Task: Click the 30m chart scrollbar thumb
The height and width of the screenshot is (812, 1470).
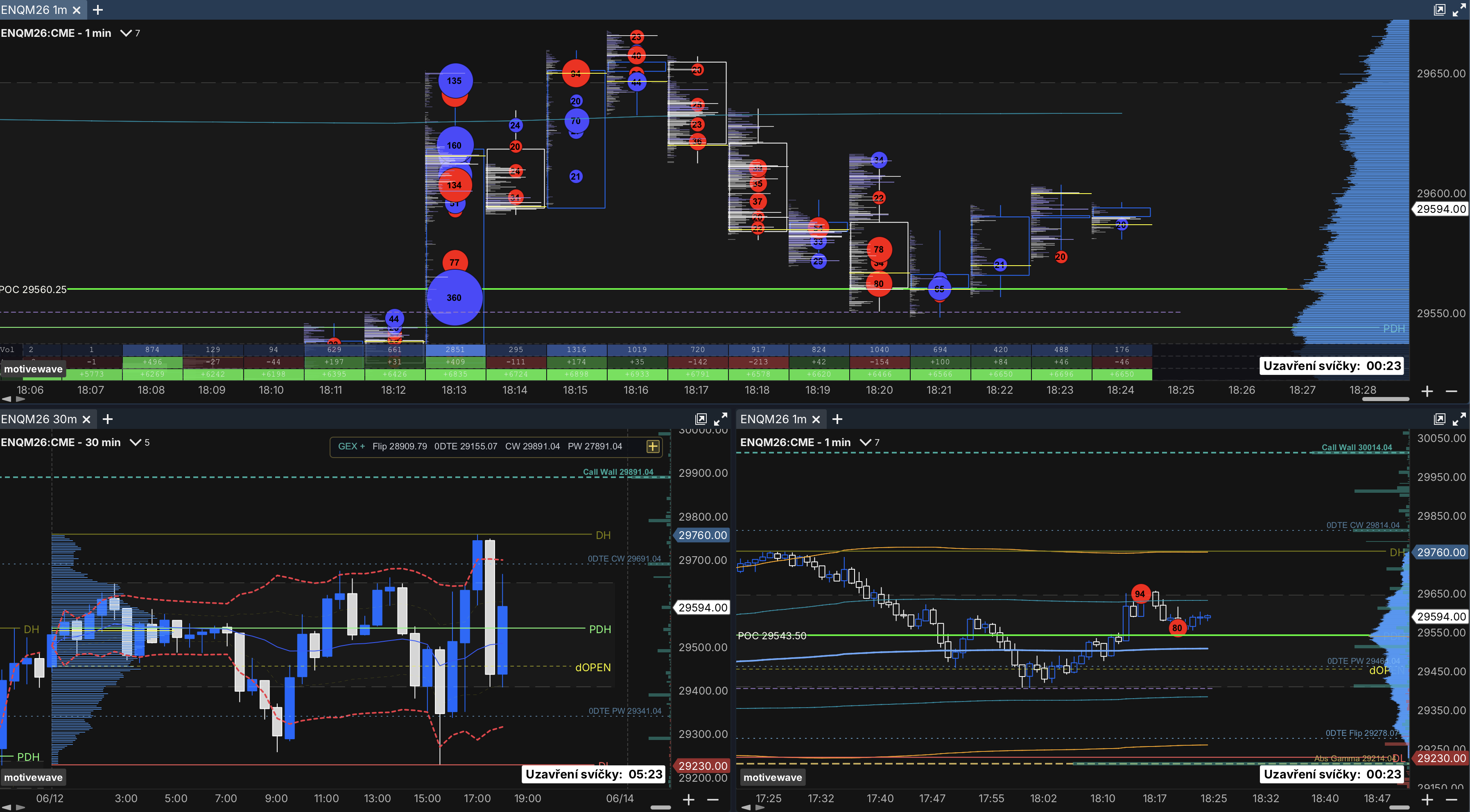Action: pos(660,807)
